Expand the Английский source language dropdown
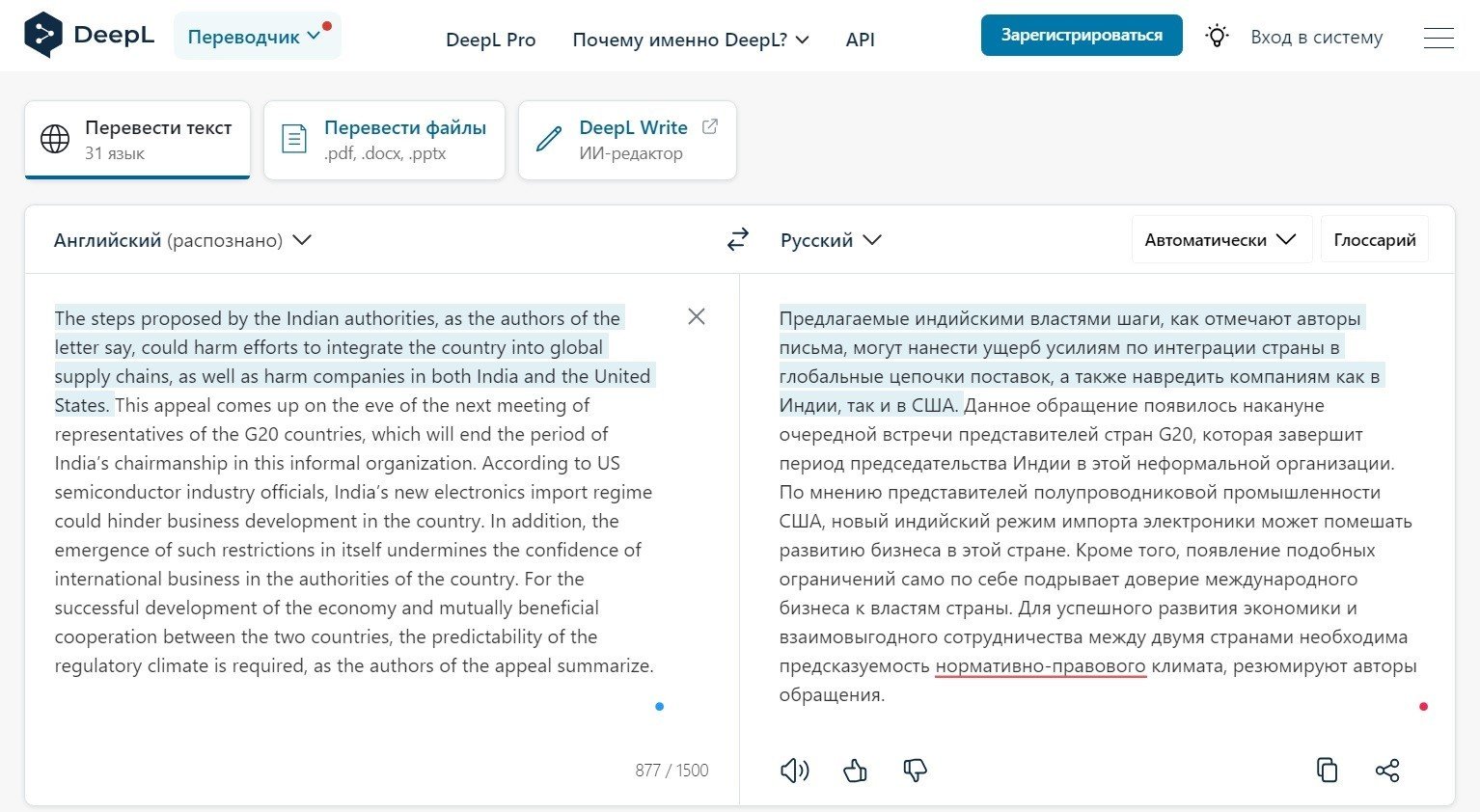 coord(182,240)
